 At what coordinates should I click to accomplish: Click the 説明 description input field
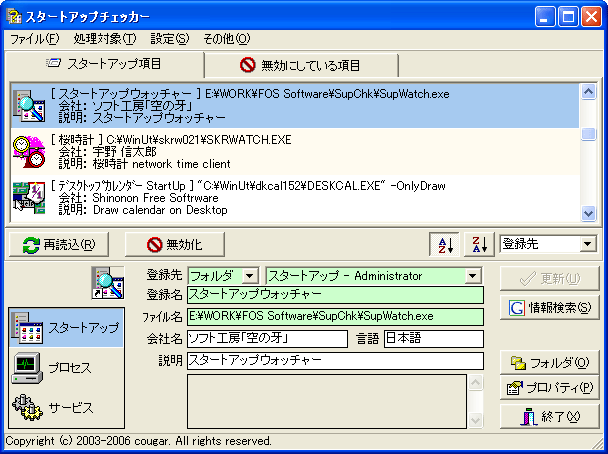tap(335, 361)
